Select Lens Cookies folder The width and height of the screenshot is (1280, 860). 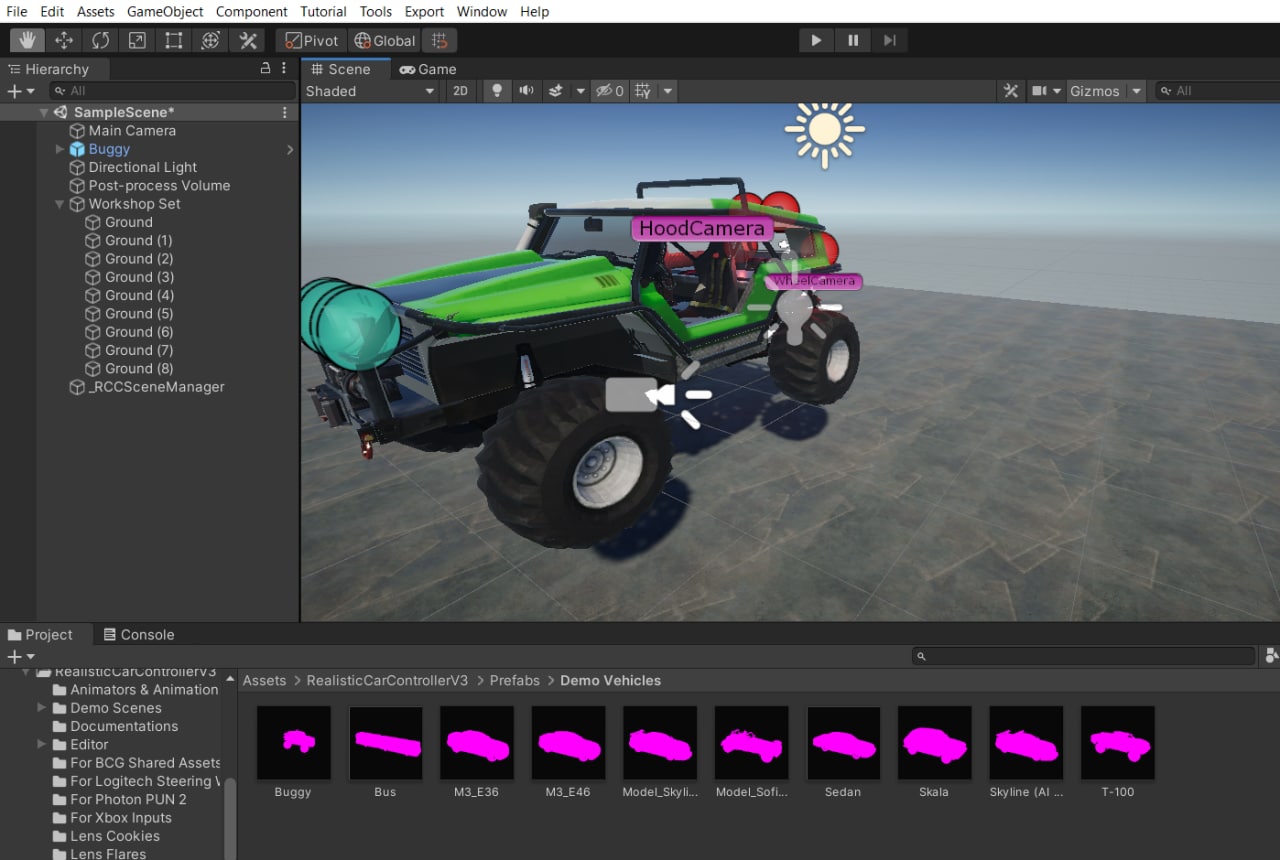coord(106,836)
